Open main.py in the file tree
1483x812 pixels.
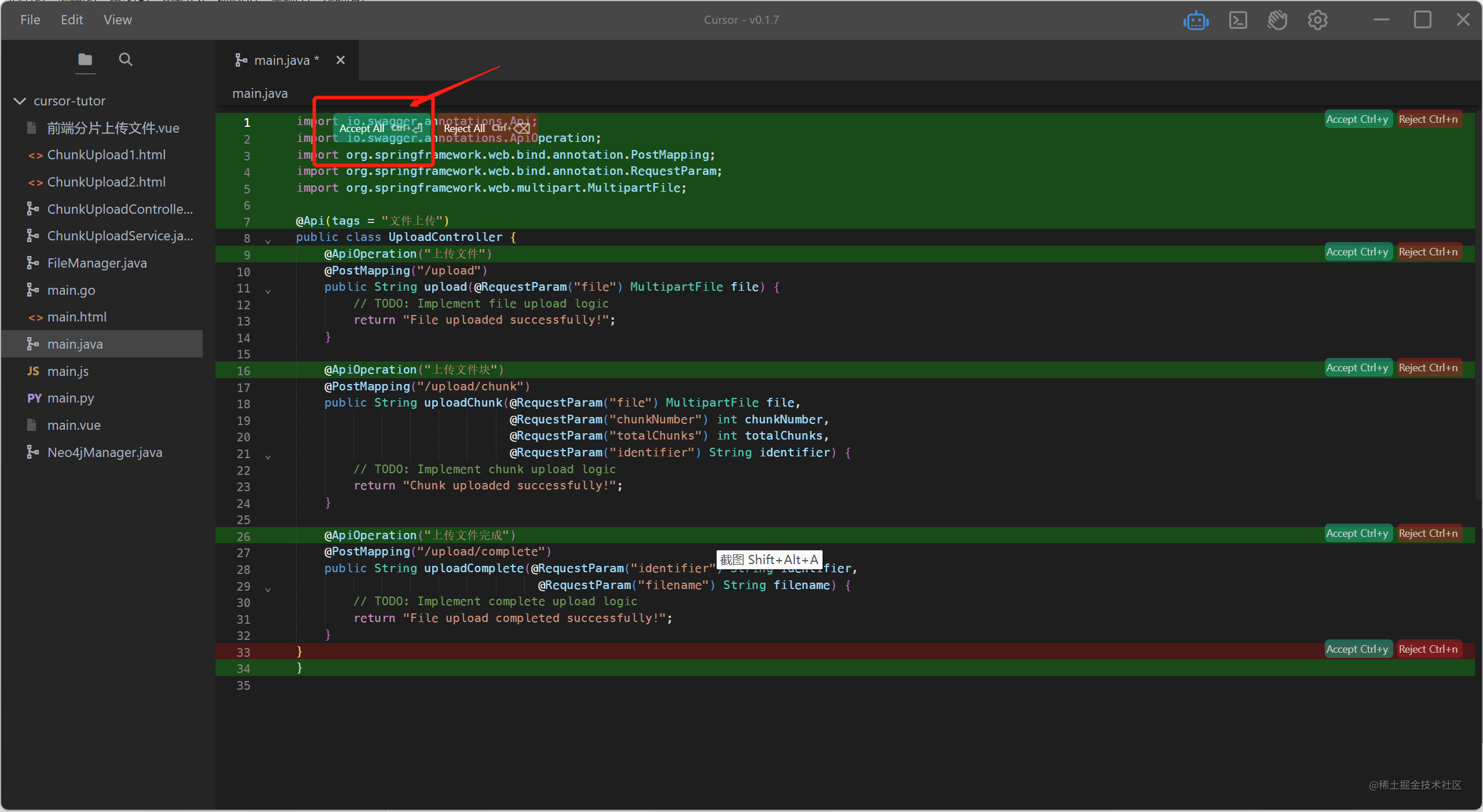tap(70, 398)
